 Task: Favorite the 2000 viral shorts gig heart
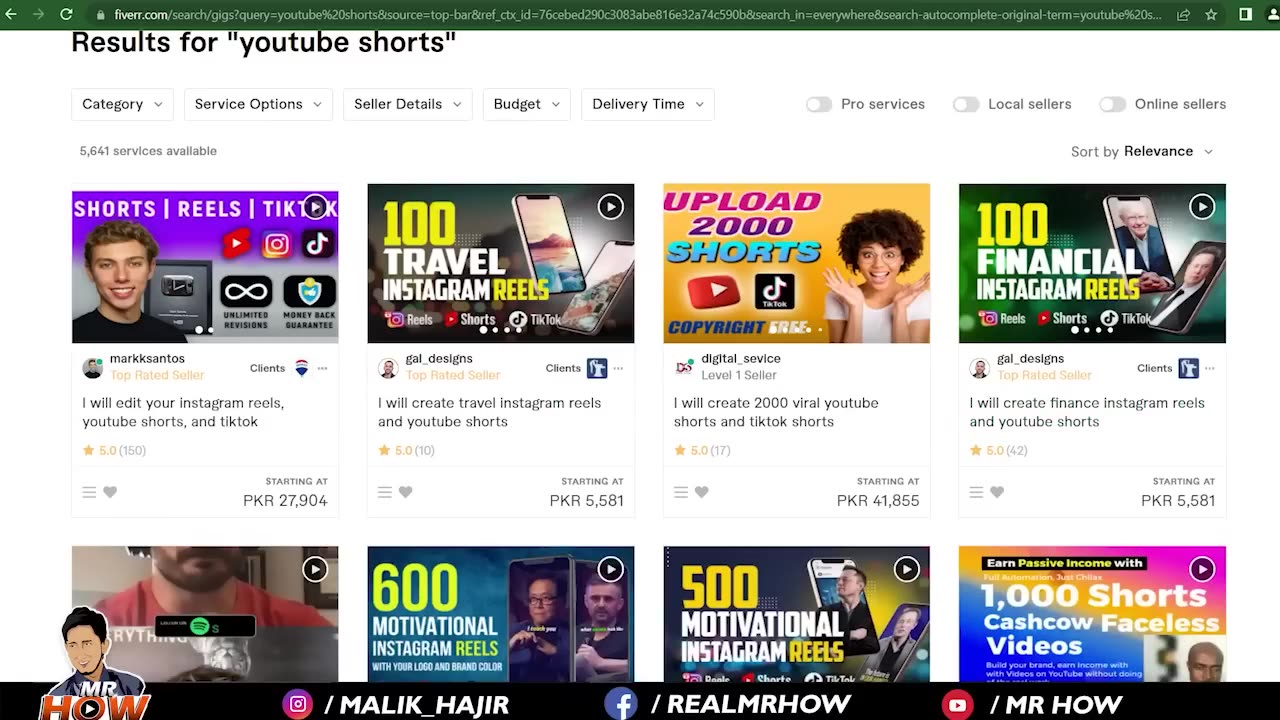pos(701,492)
